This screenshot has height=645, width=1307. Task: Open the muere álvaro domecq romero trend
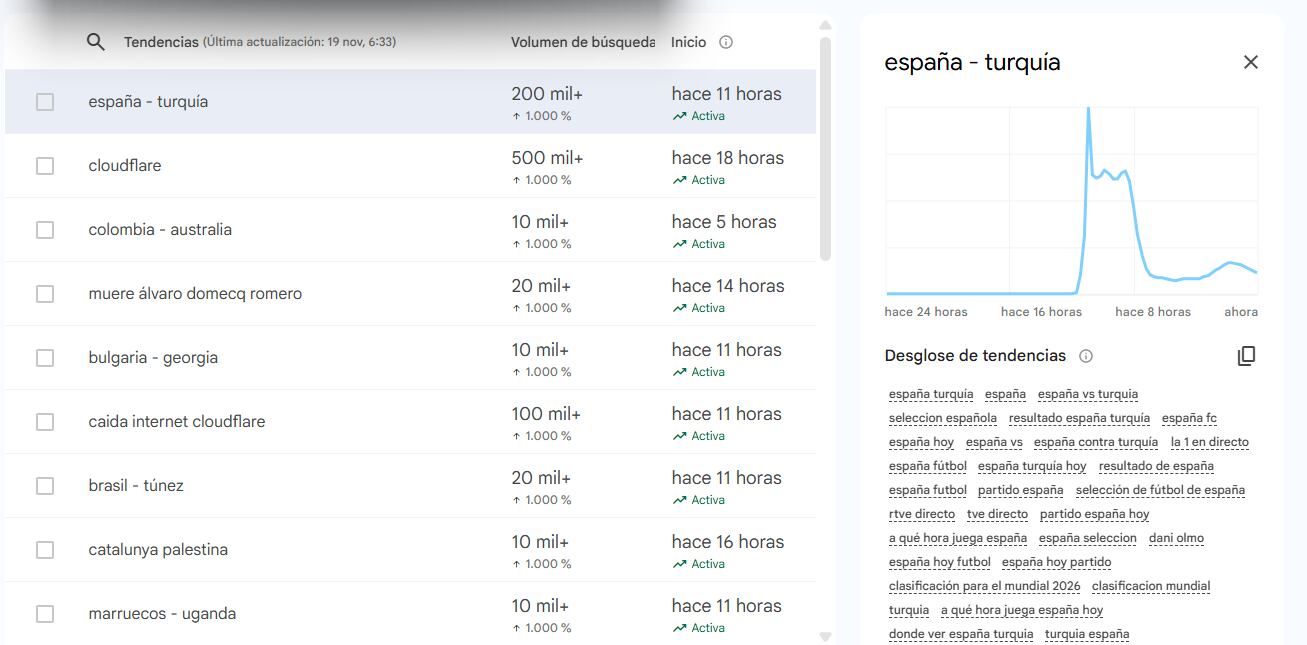coord(195,294)
